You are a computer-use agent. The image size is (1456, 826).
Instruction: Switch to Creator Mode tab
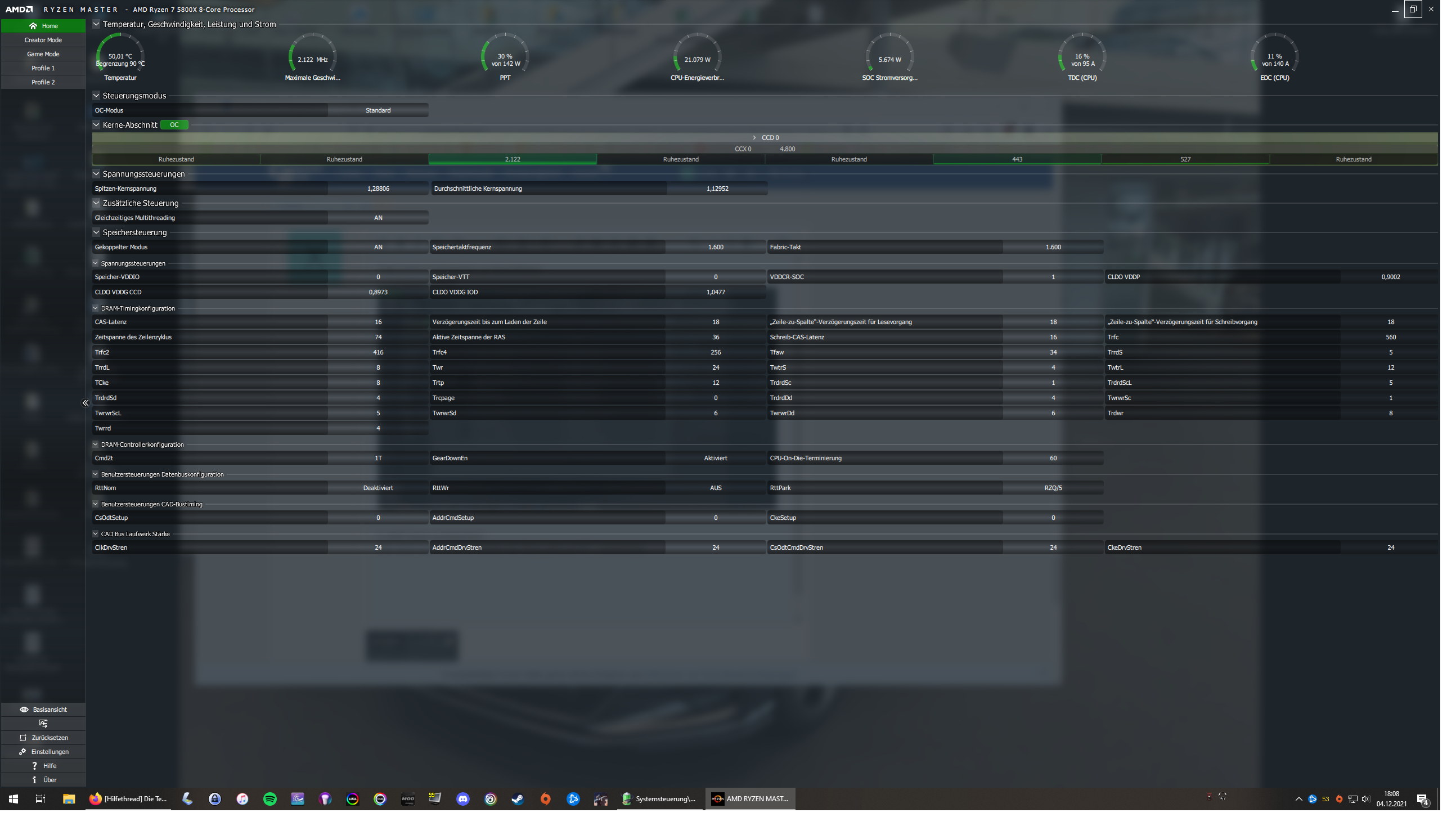(x=43, y=41)
